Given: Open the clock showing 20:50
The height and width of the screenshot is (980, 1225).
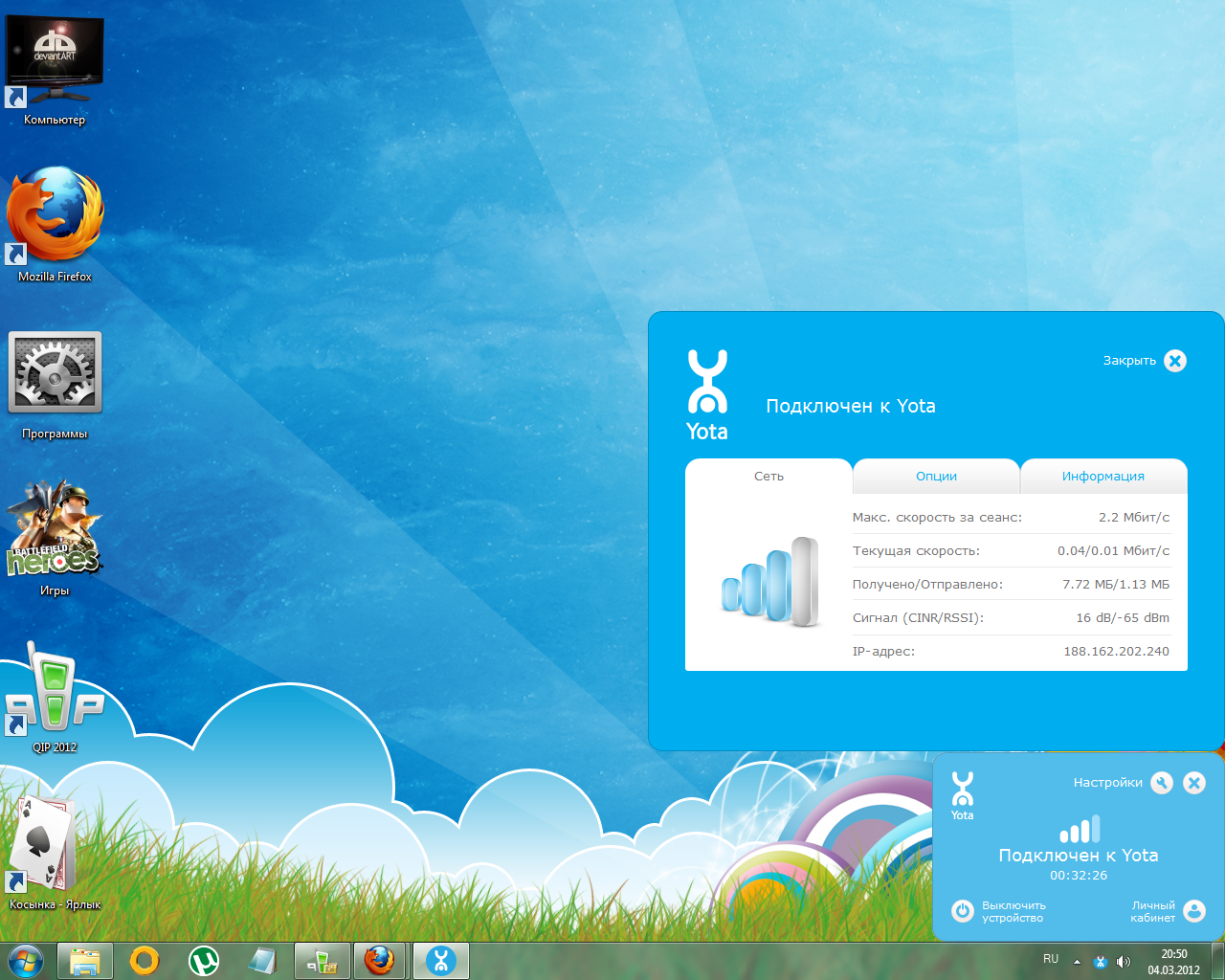Looking at the screenshot, I should pos(1174,954).
